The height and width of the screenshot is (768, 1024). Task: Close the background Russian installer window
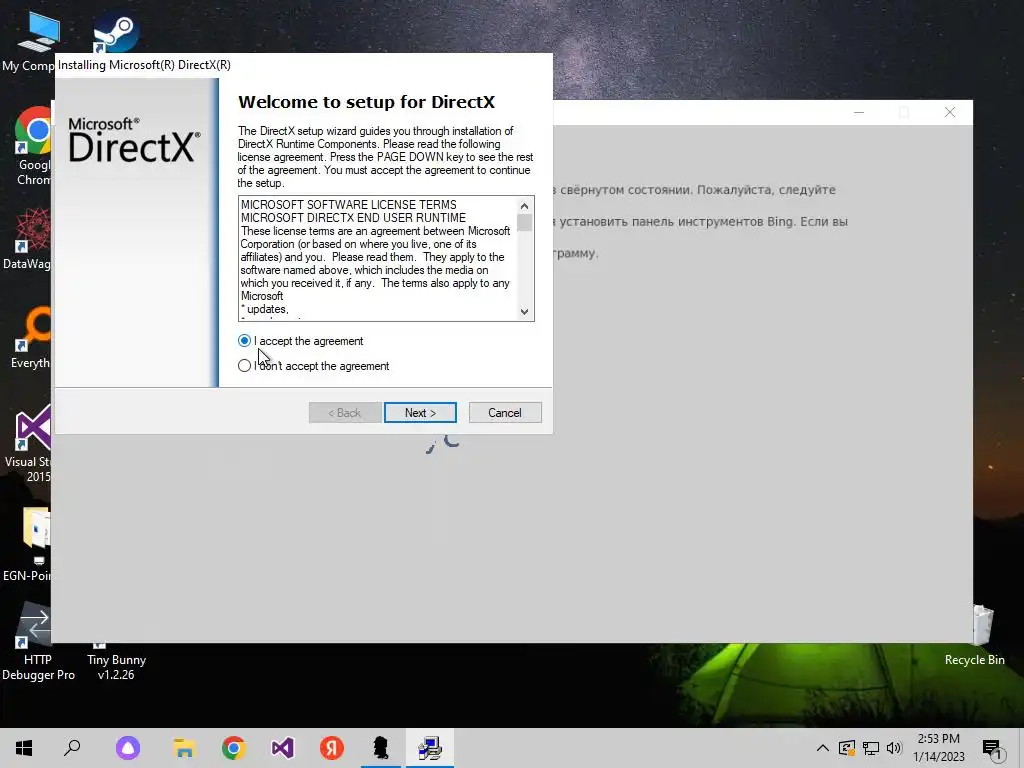click(x=950, y=112)
